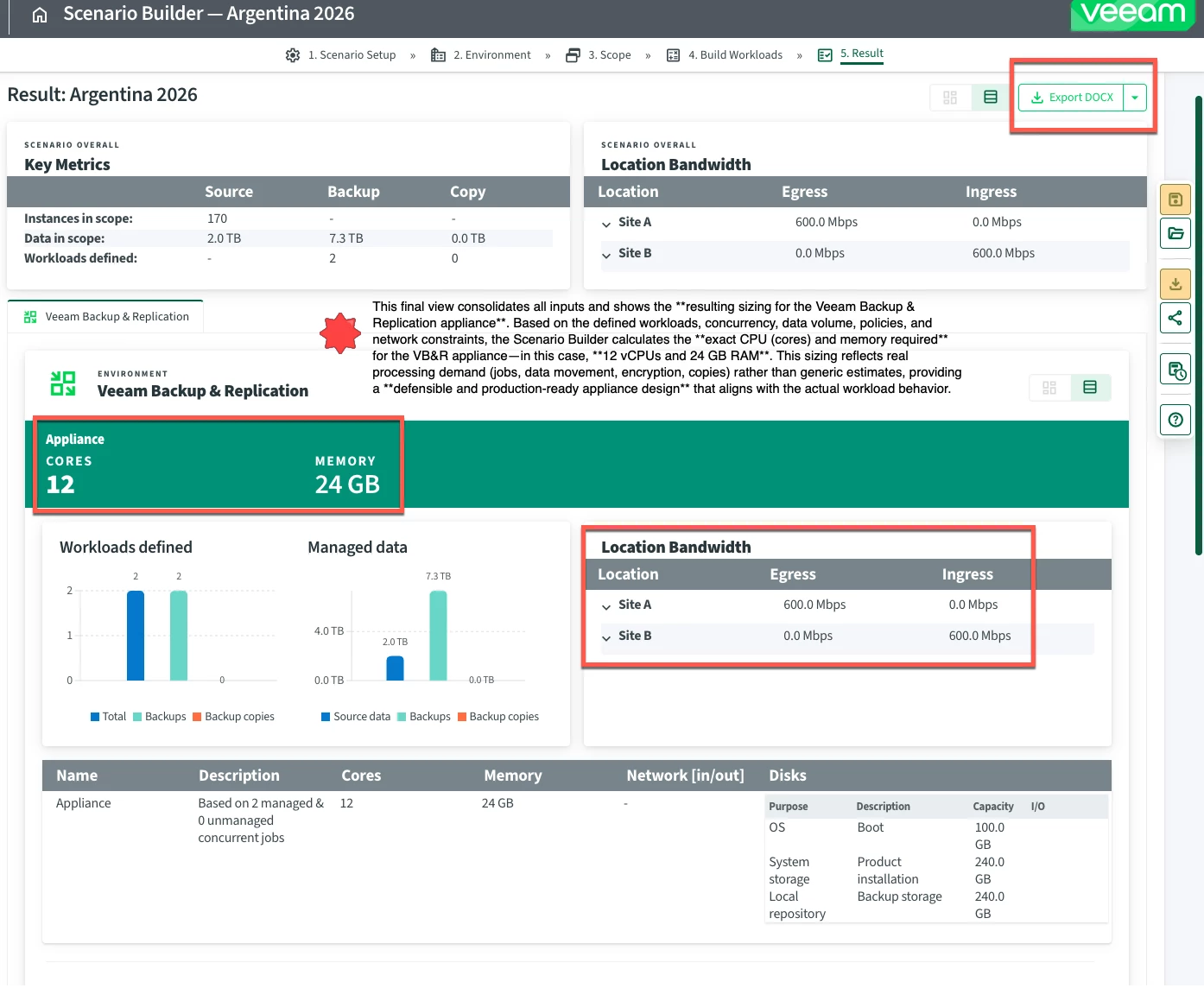Screen dimensions: 1204x988
Task: Navigate to 4. Build Workloads step
Action: 734,55
